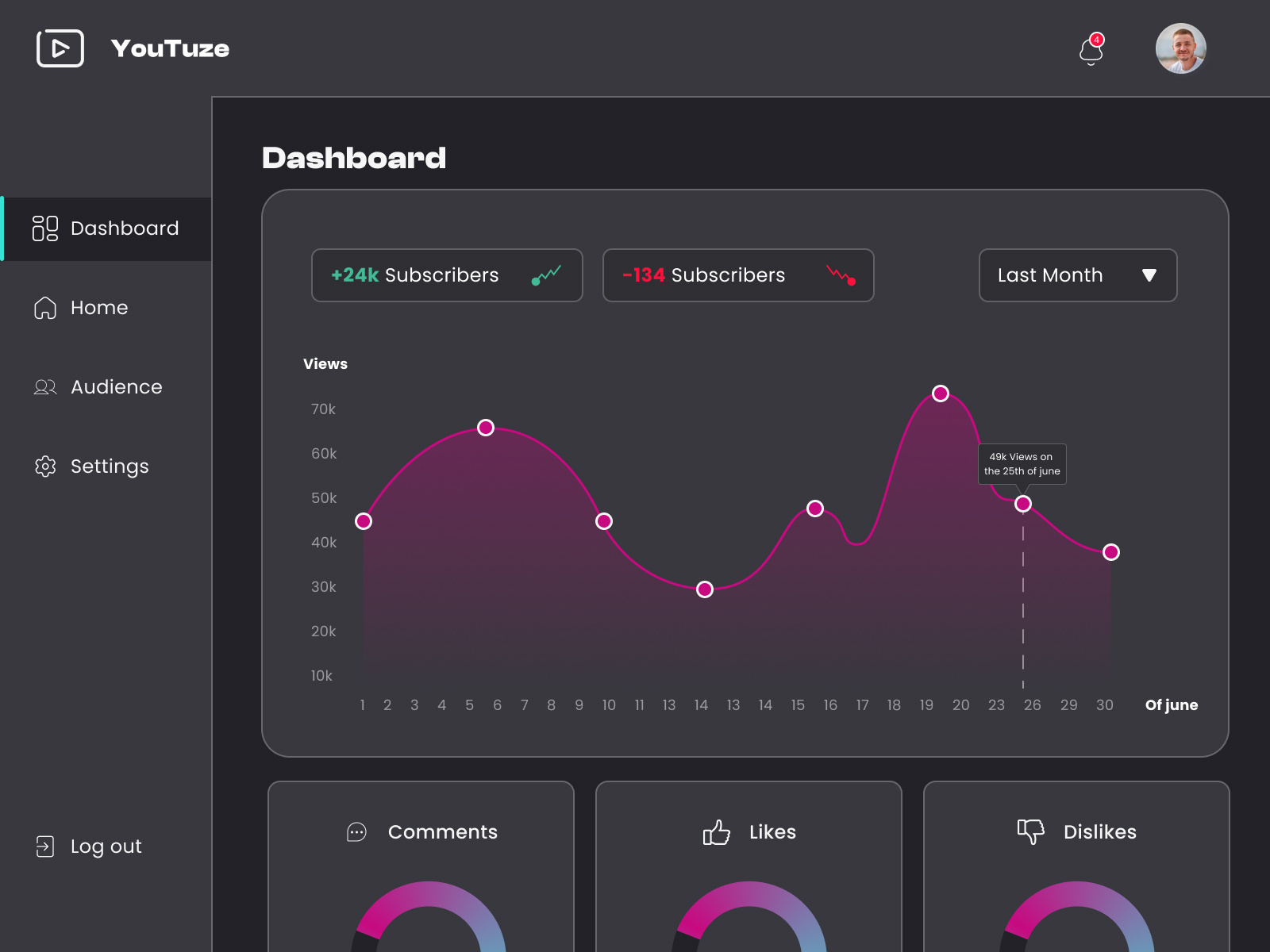Select the Dashboard grid icon in sidebar
This screenshot has width=1270, height=952.
pyautogui.click(x=45, y=228)
